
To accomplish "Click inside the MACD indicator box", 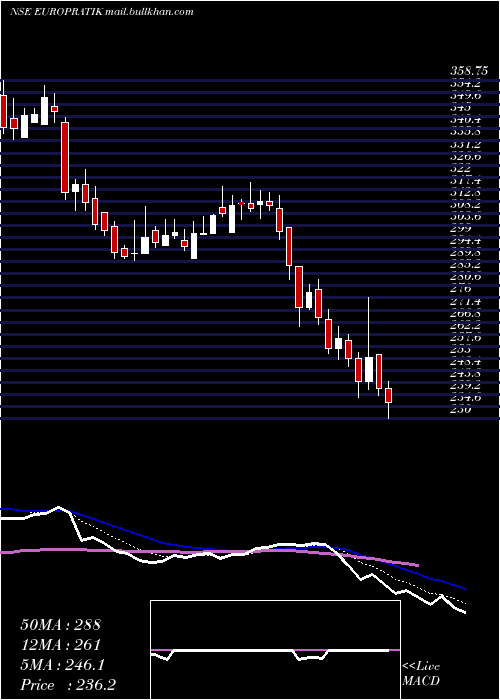I will coord(275,650).
